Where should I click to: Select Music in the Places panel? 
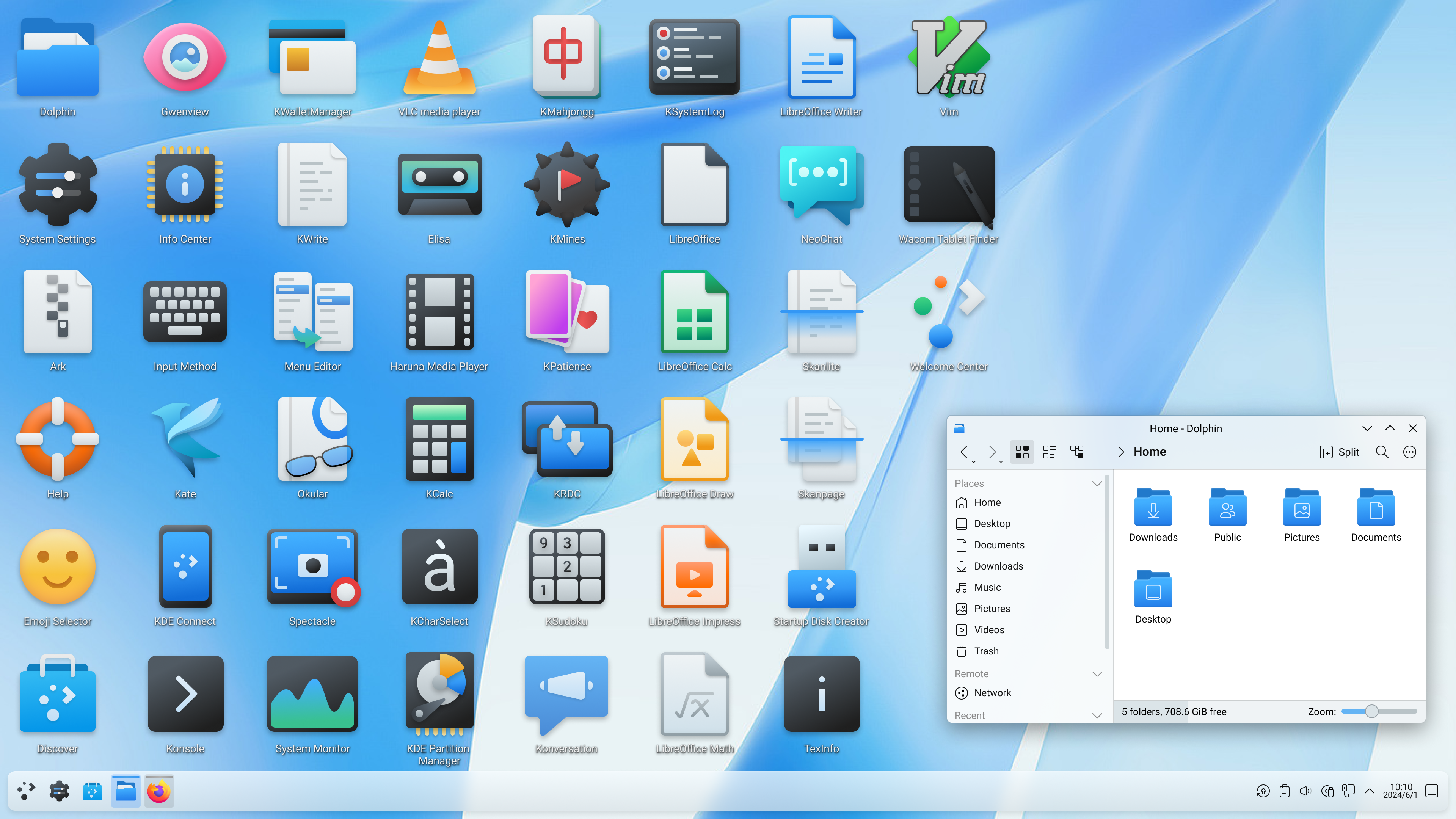point(987,587)
